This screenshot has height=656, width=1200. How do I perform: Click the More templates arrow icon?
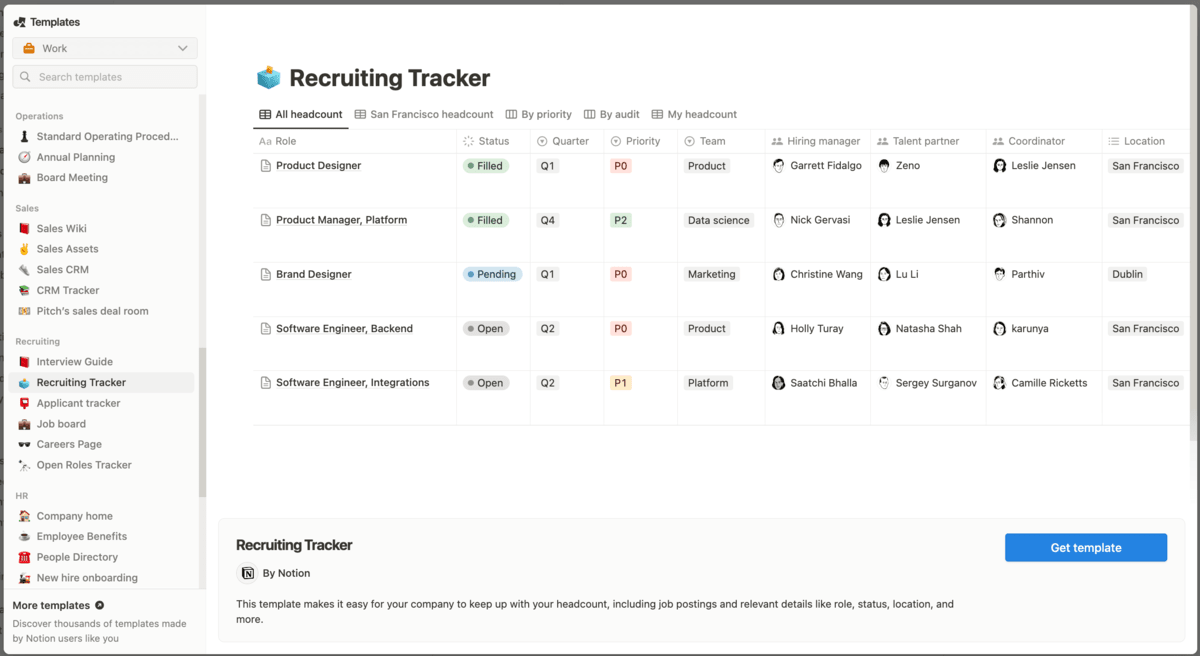point(99,606)
